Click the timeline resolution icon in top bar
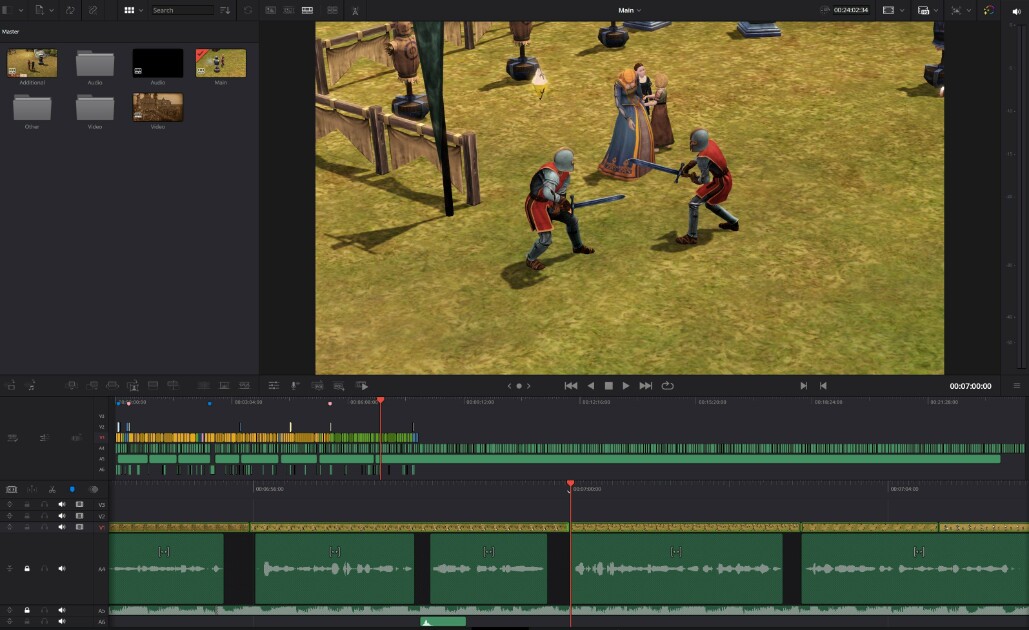 coord(923,10)
